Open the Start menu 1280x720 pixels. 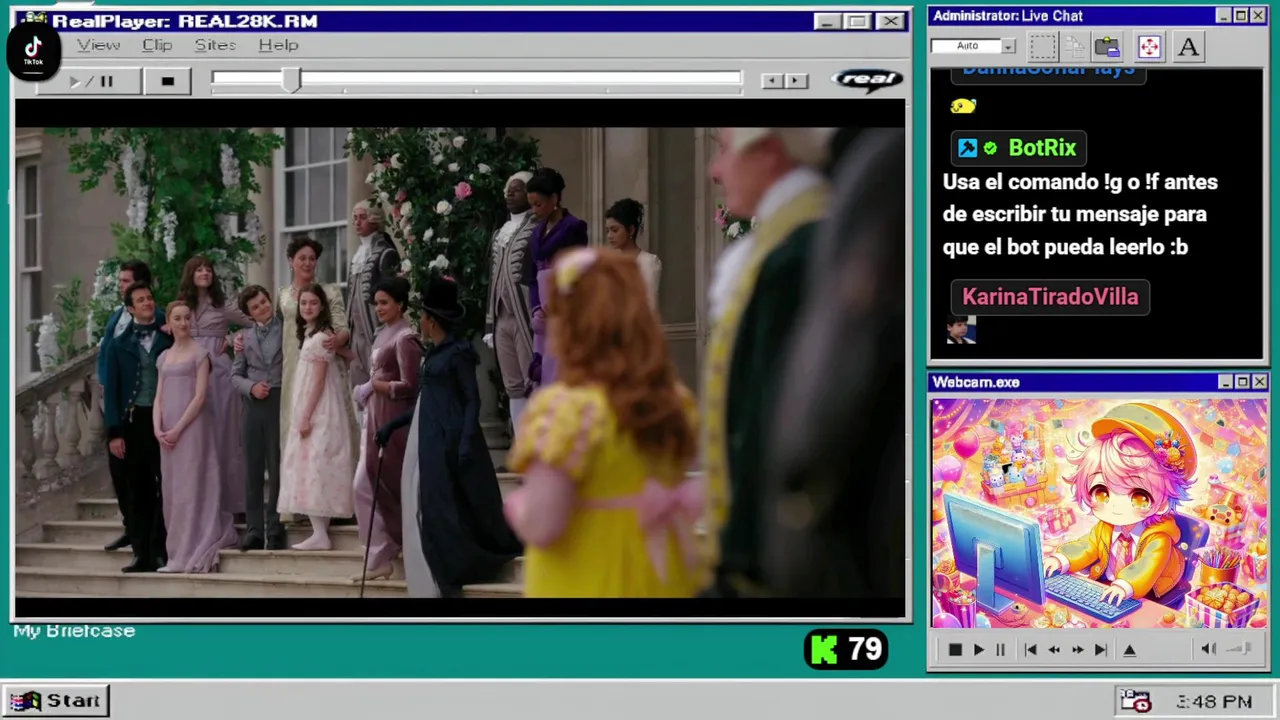tap(57, 701)
